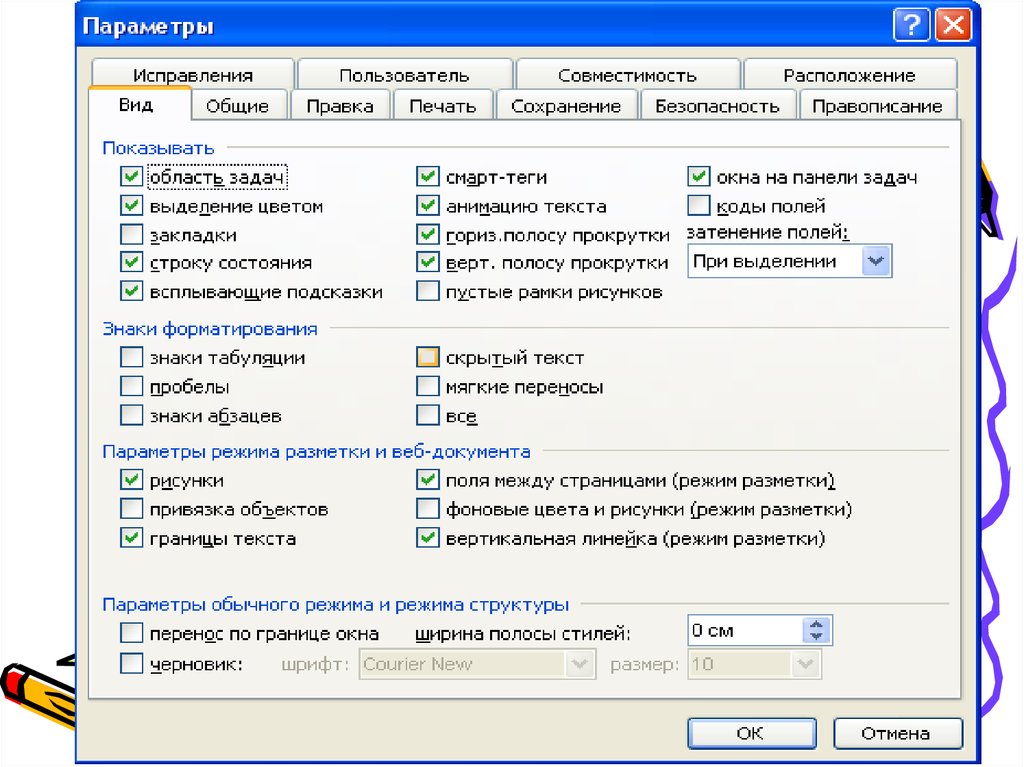Click the help question mark icon

pos(911,25)
